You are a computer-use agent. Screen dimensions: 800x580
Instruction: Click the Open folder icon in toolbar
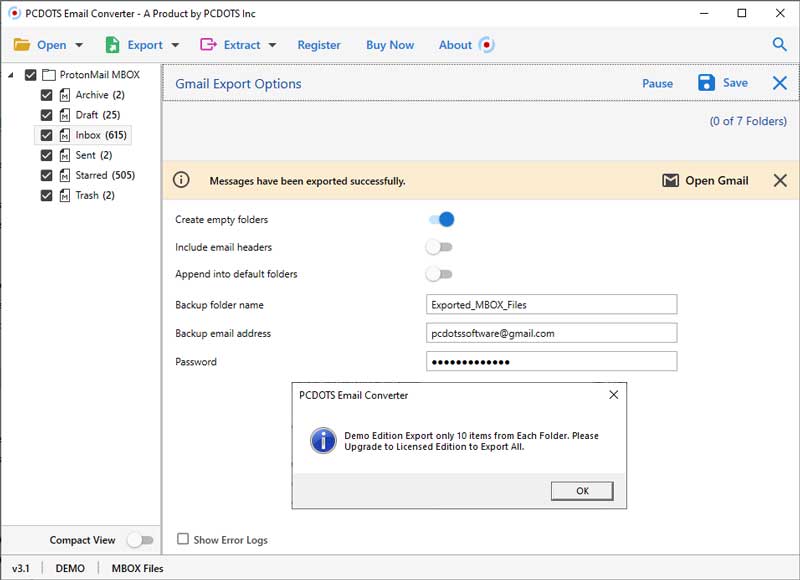click(x=21, y=45)
